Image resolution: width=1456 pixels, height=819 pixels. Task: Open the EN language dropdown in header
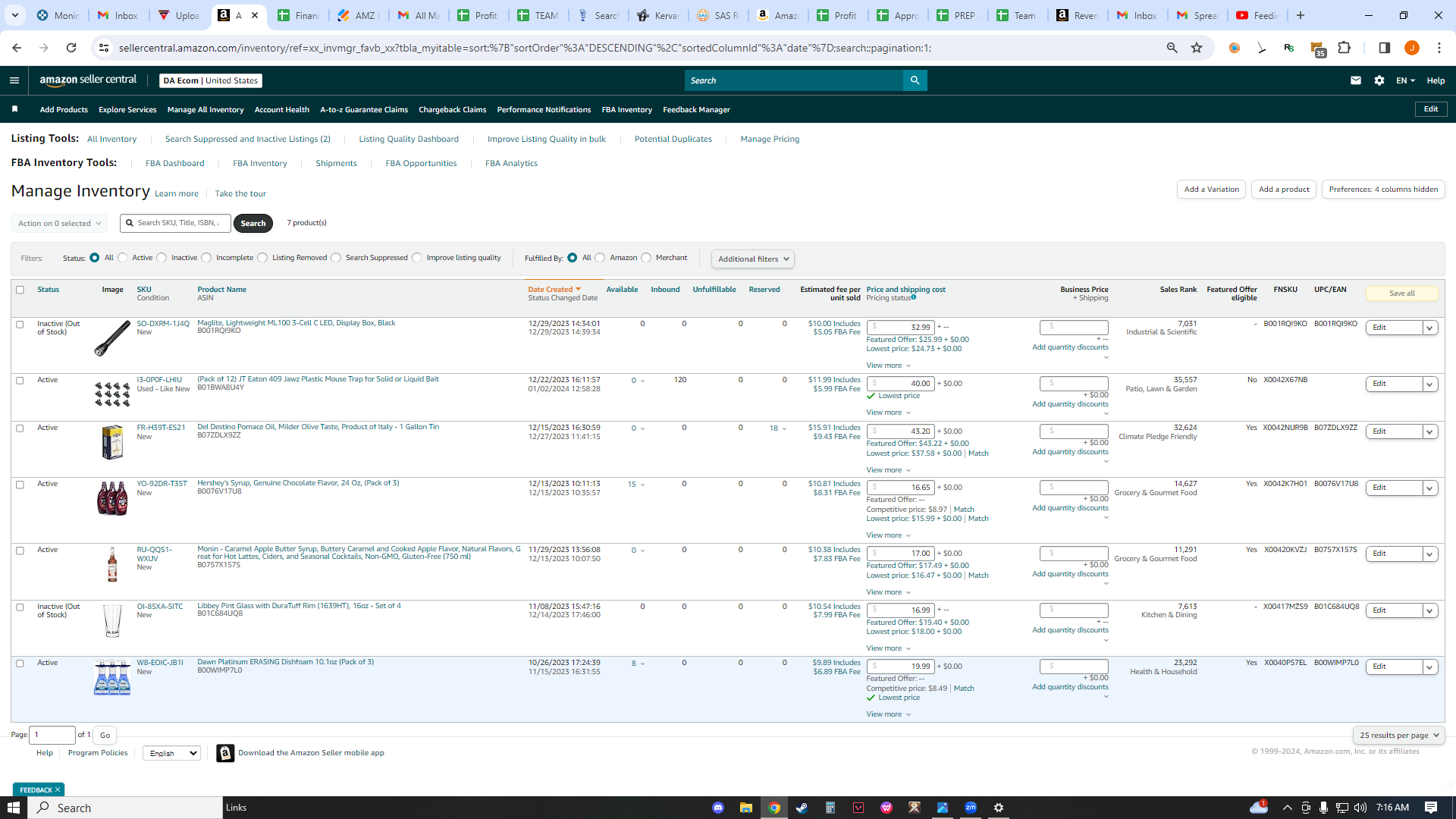pos(1406,80)
